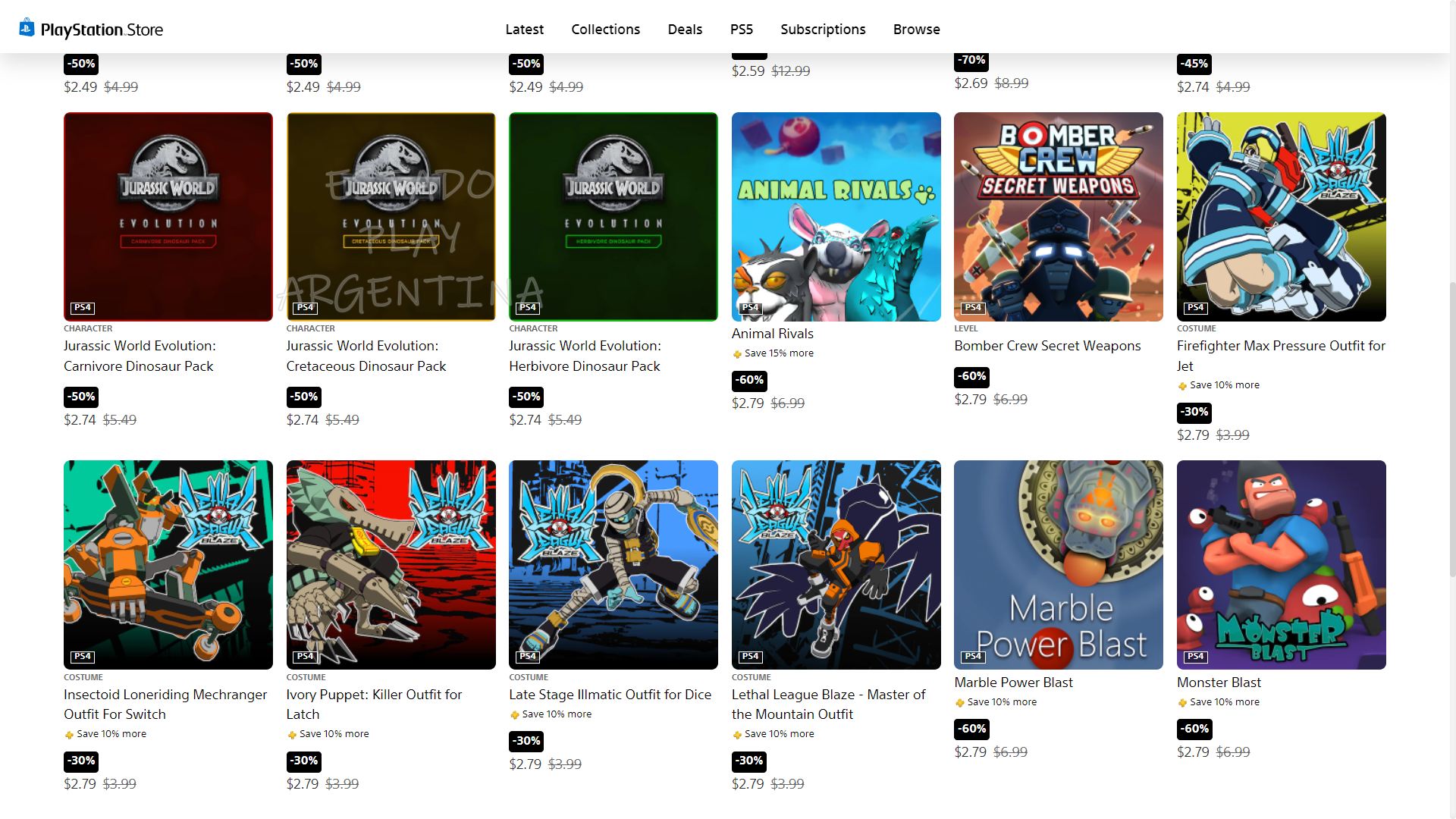The height and width of the screenshot is (819, 1456).
Task: Open Late Stage Illmatic Outfit for Dice
Action: (610, 695)
